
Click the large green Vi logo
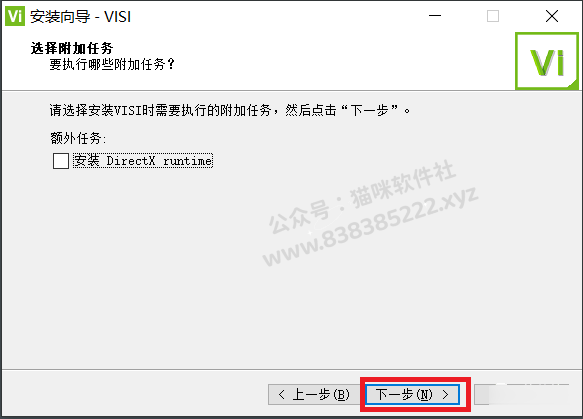pos(547,61)
